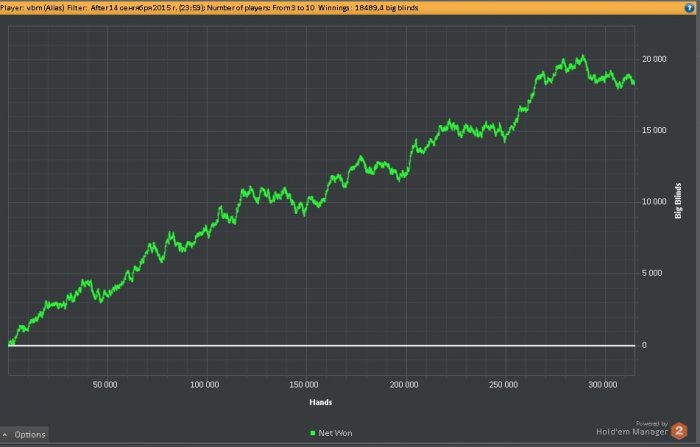Click the 0 baseline axis label
The height and width of the screenshot is (447, 700).
point(644,345)
